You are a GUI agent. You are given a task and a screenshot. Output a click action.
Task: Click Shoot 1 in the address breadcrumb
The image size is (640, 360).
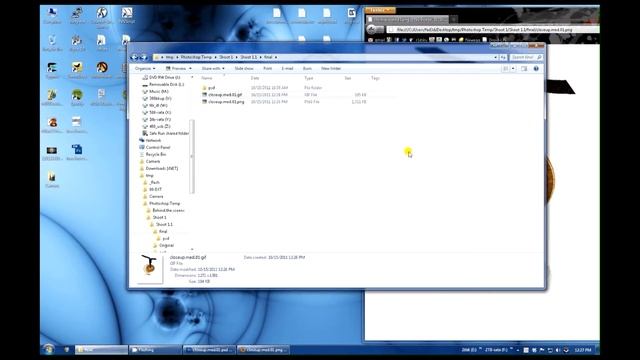(x=226, y=57)
